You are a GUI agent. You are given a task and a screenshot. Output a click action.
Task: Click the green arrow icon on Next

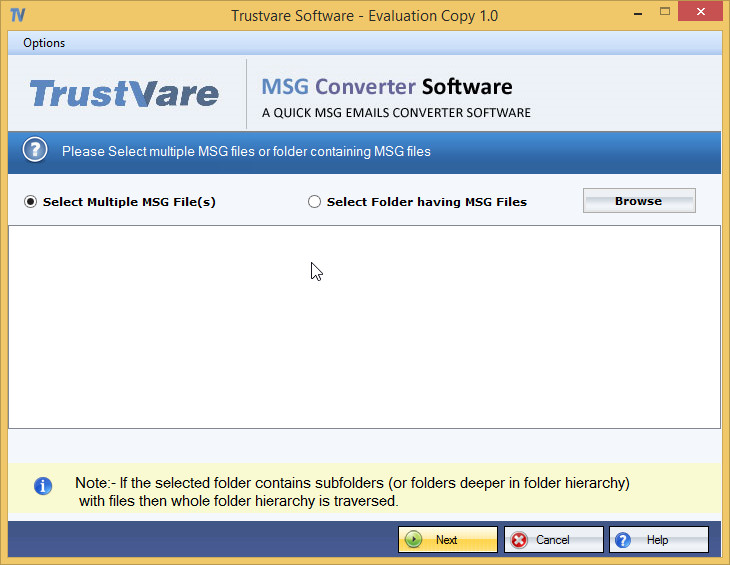point(413,540)
